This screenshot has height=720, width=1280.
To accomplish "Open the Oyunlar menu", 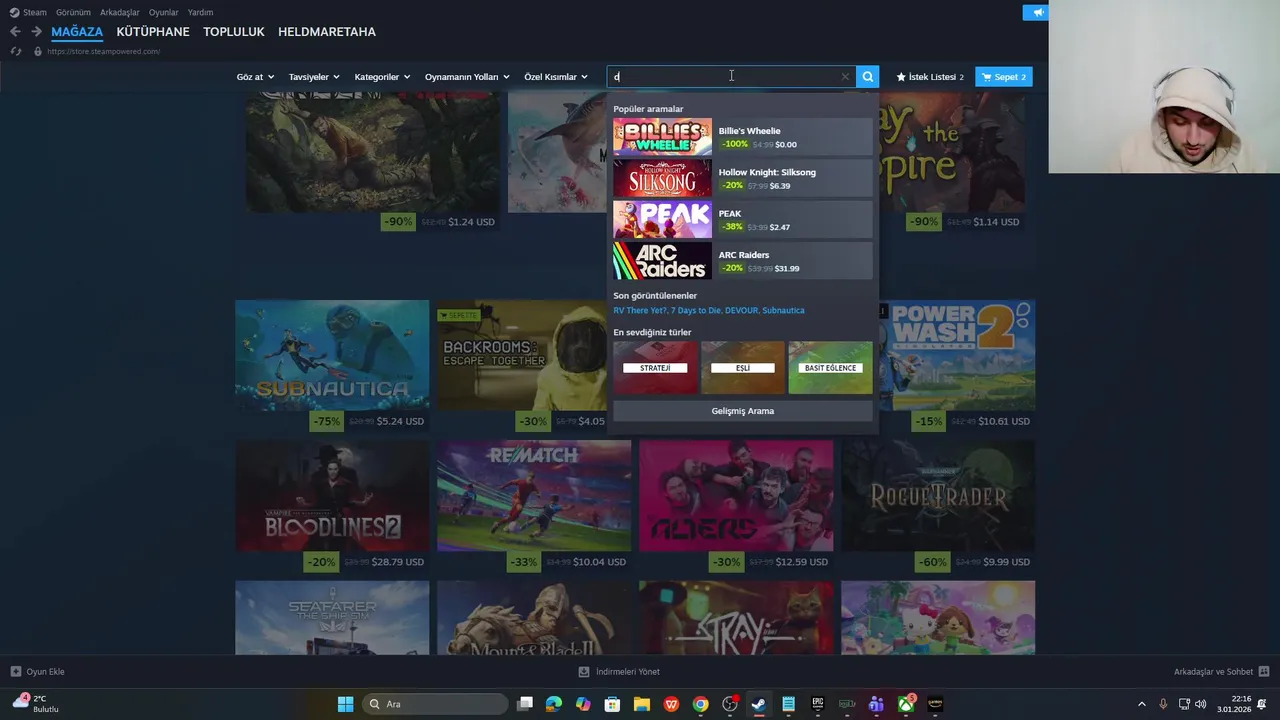I will [164, 12].
